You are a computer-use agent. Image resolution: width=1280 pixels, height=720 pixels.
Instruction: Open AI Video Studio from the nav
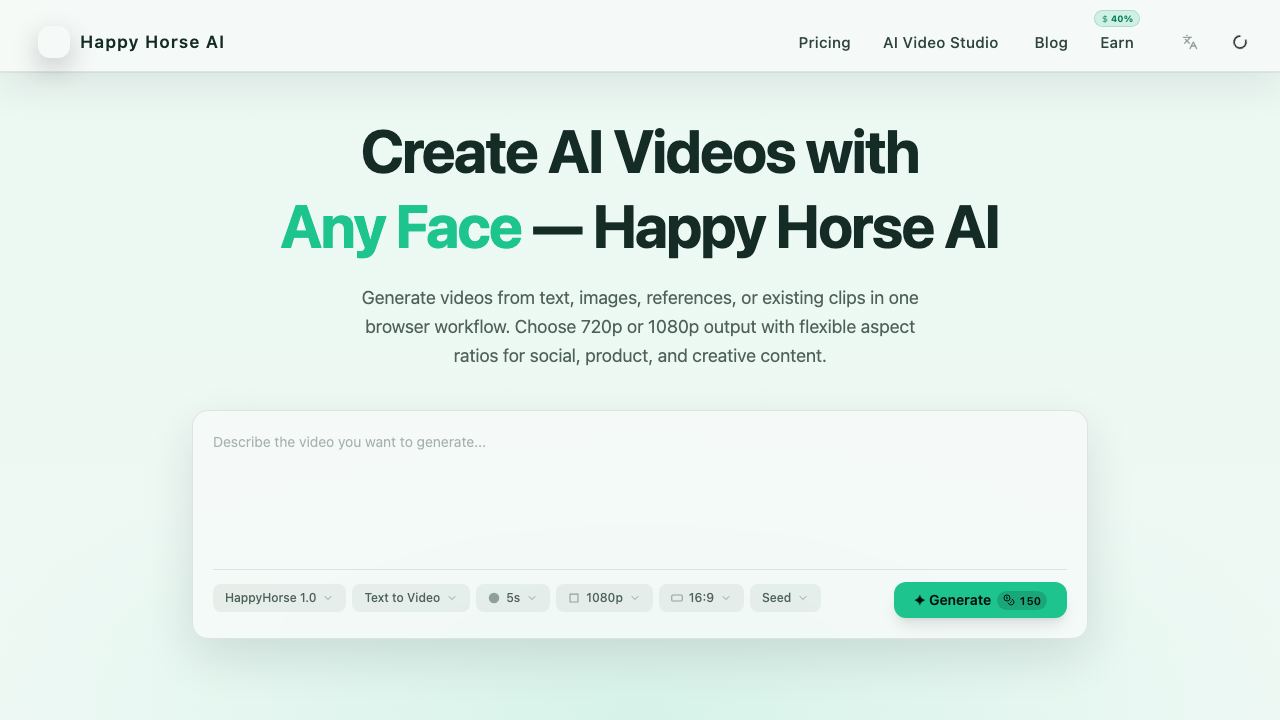(940, 43)
